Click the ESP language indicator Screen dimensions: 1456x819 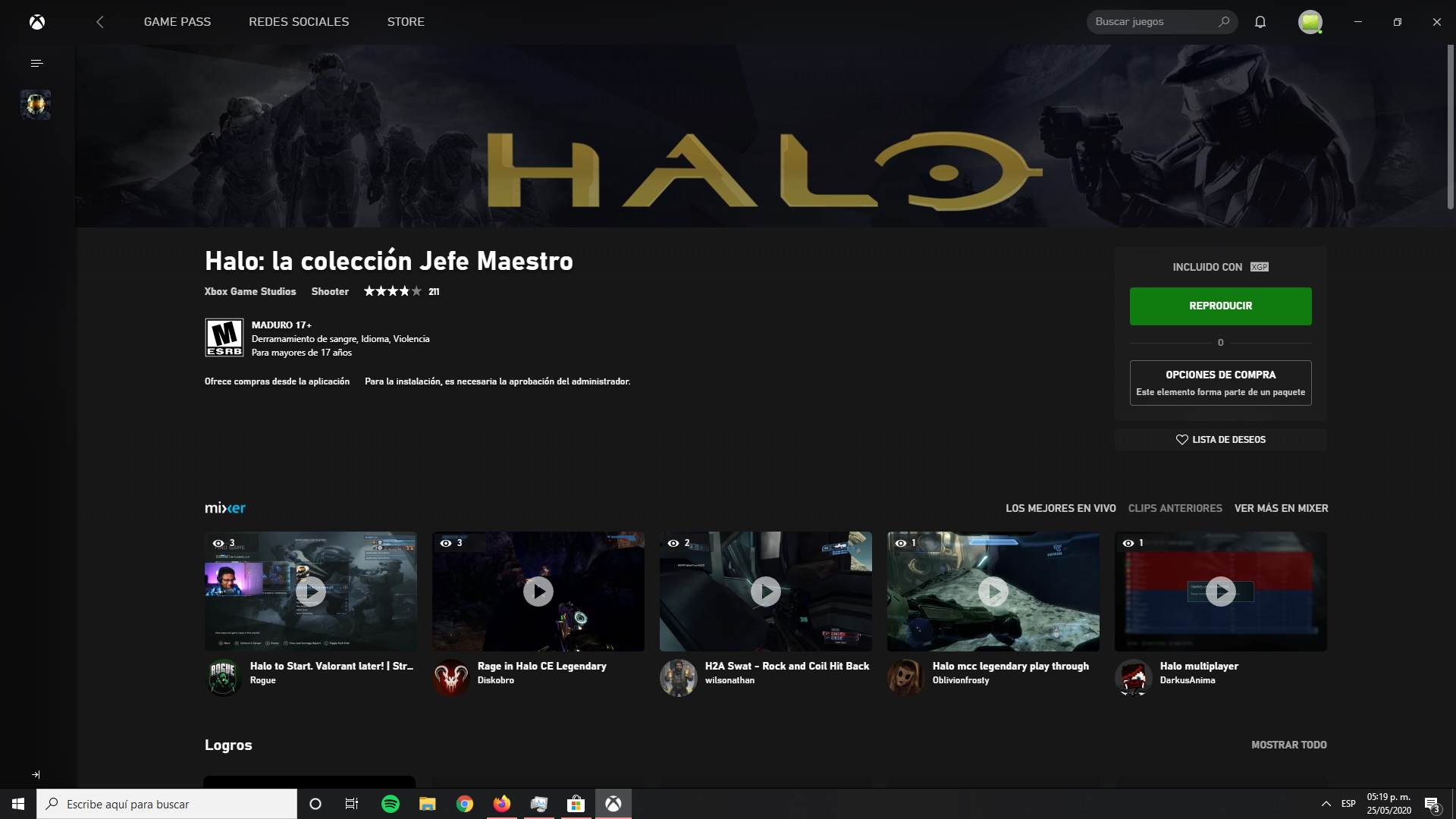tap(1348, 804)
